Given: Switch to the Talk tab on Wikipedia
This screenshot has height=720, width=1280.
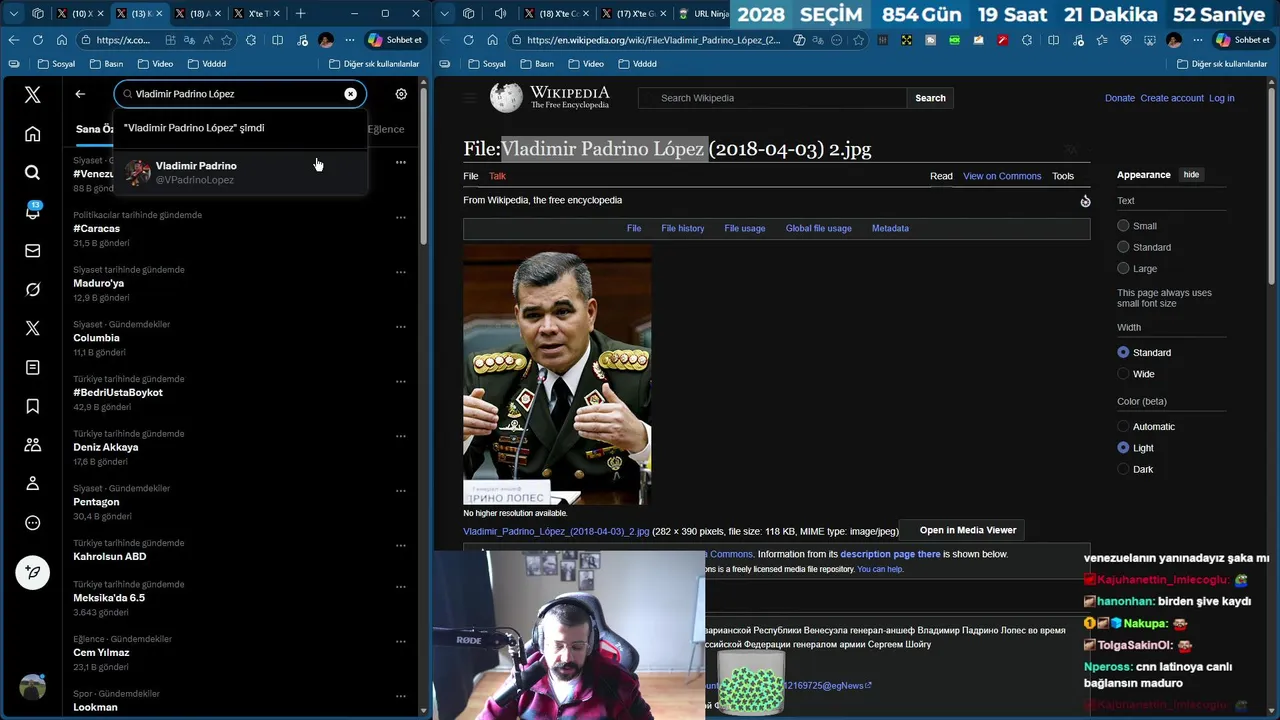Looking at the screenshot, I should (497, 176).
